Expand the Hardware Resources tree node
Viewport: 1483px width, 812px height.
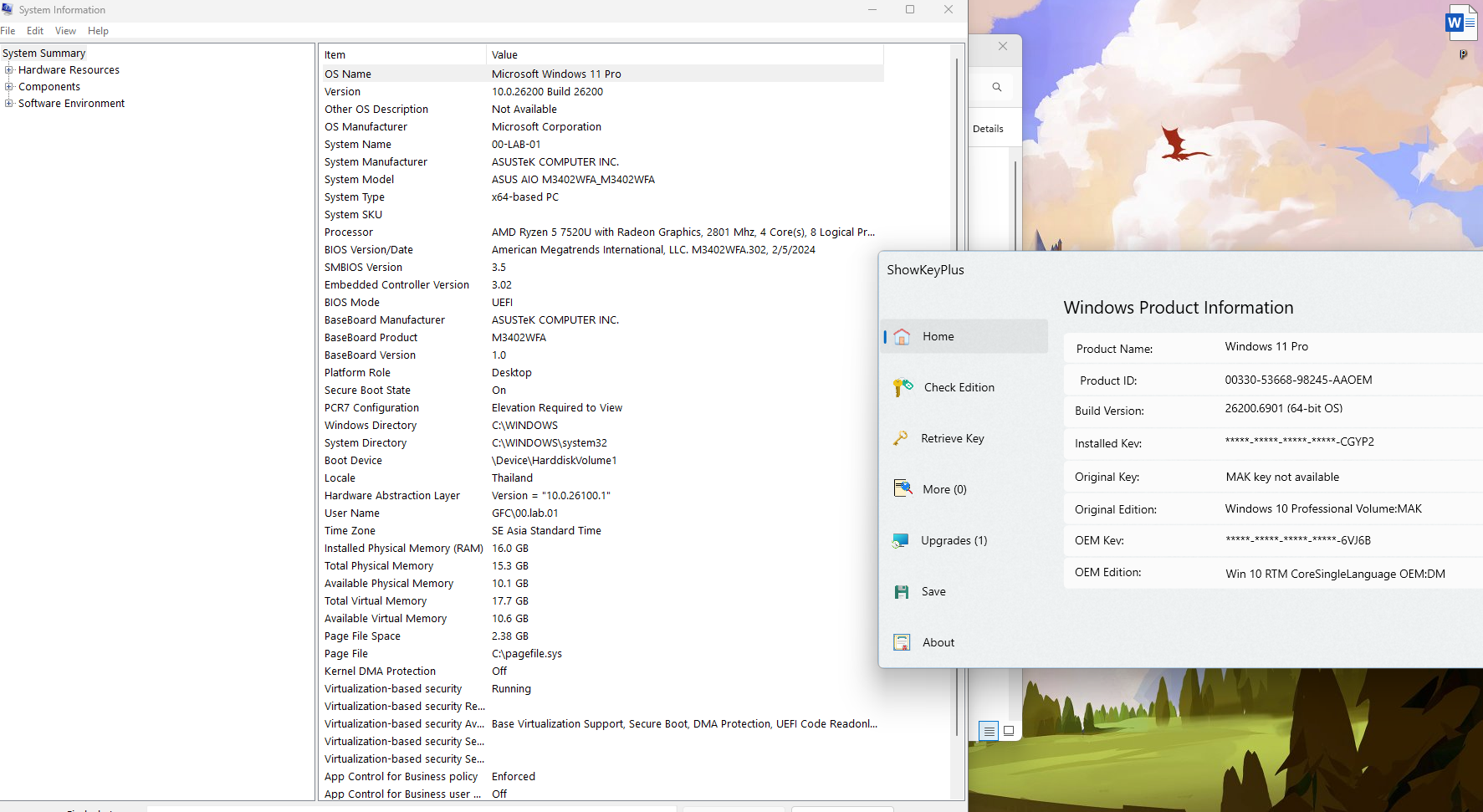(9, 70)
